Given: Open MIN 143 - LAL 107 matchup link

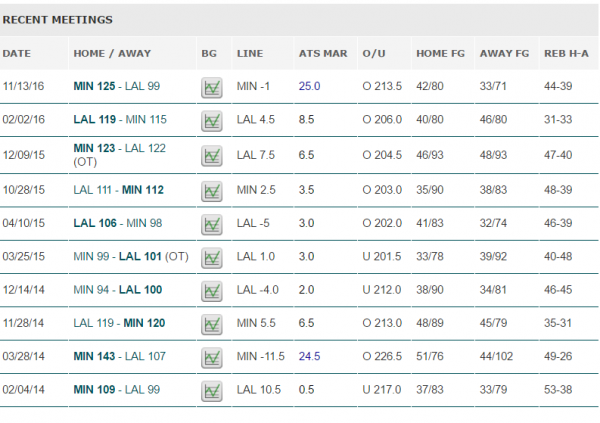Looking at the screenshot, I should (119, 356).
